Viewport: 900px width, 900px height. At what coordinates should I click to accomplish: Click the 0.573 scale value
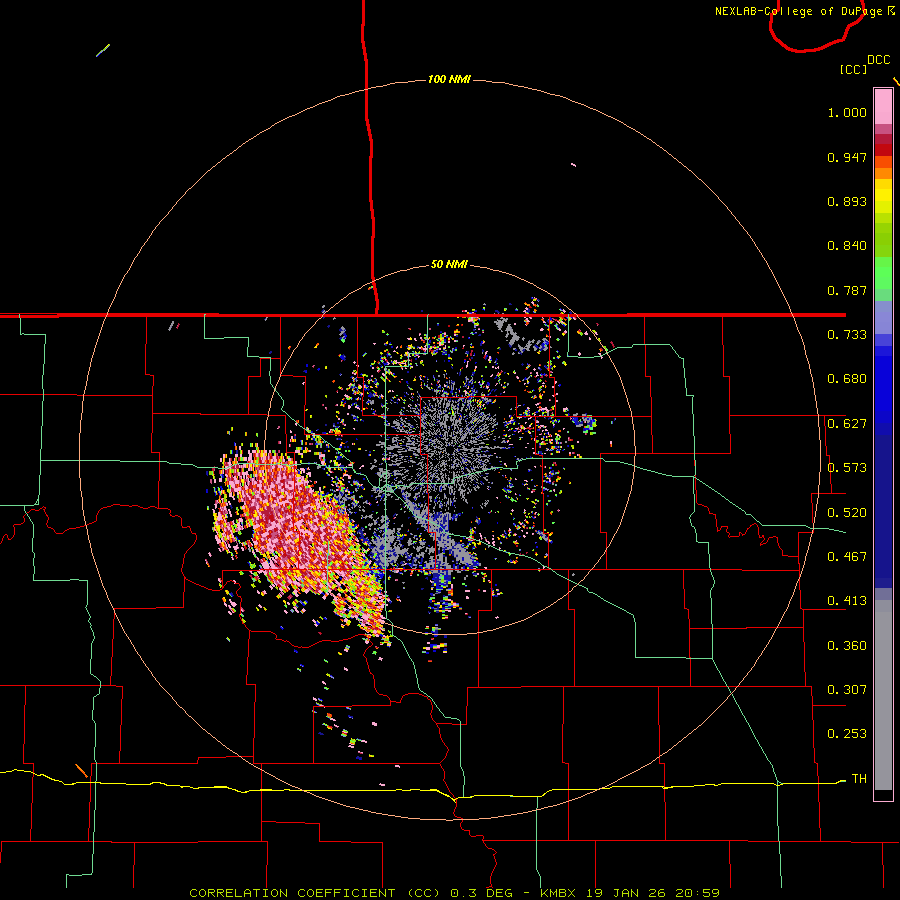click(x=847, y=468)
